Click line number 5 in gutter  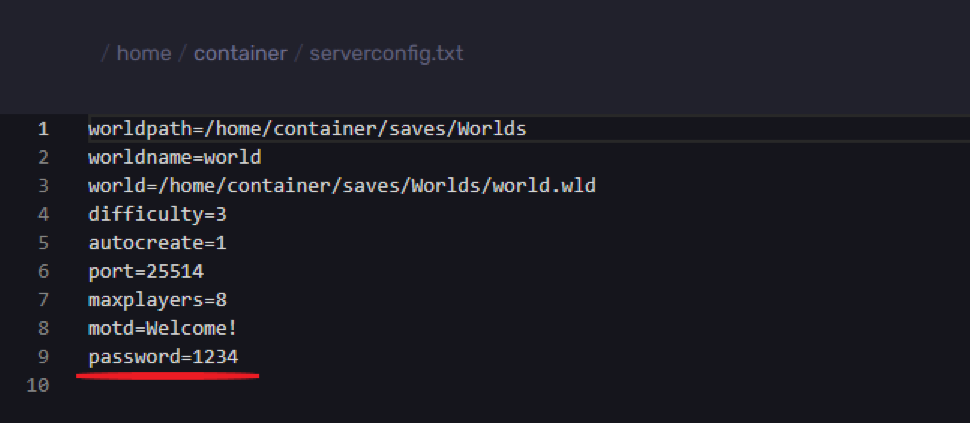[x=43, y=243]
